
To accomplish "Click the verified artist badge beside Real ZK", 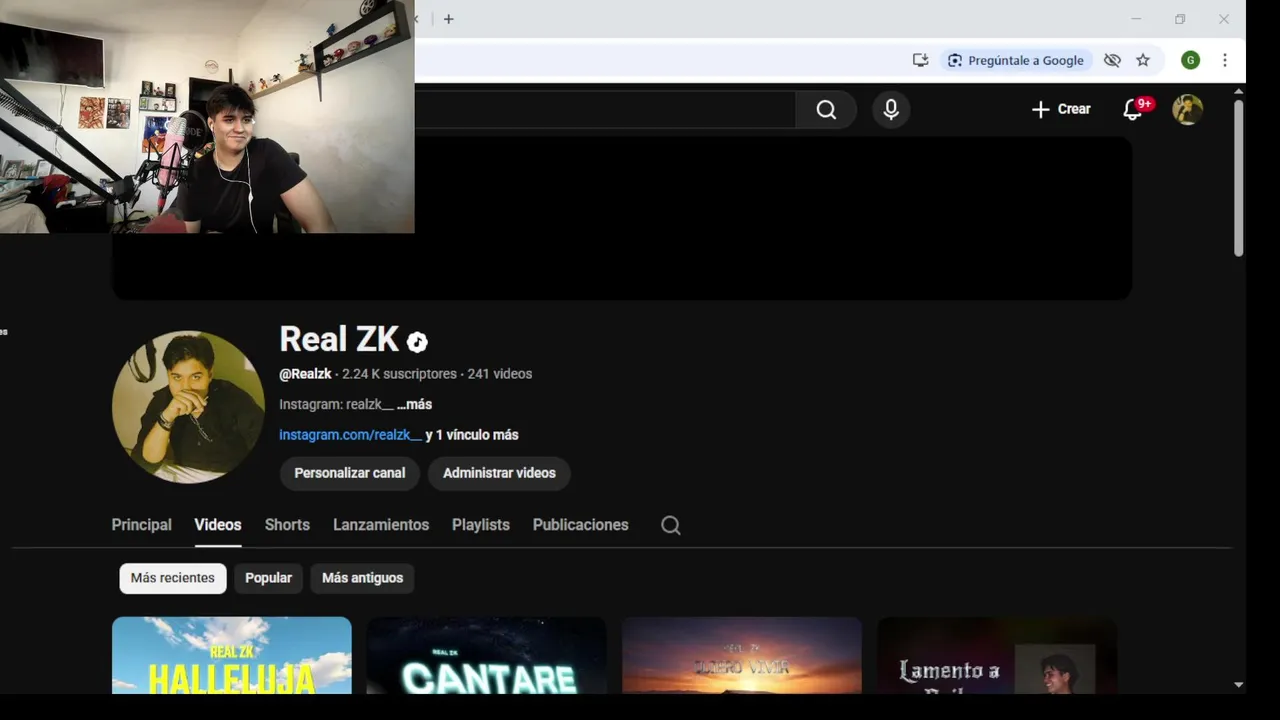I will 417,342.
